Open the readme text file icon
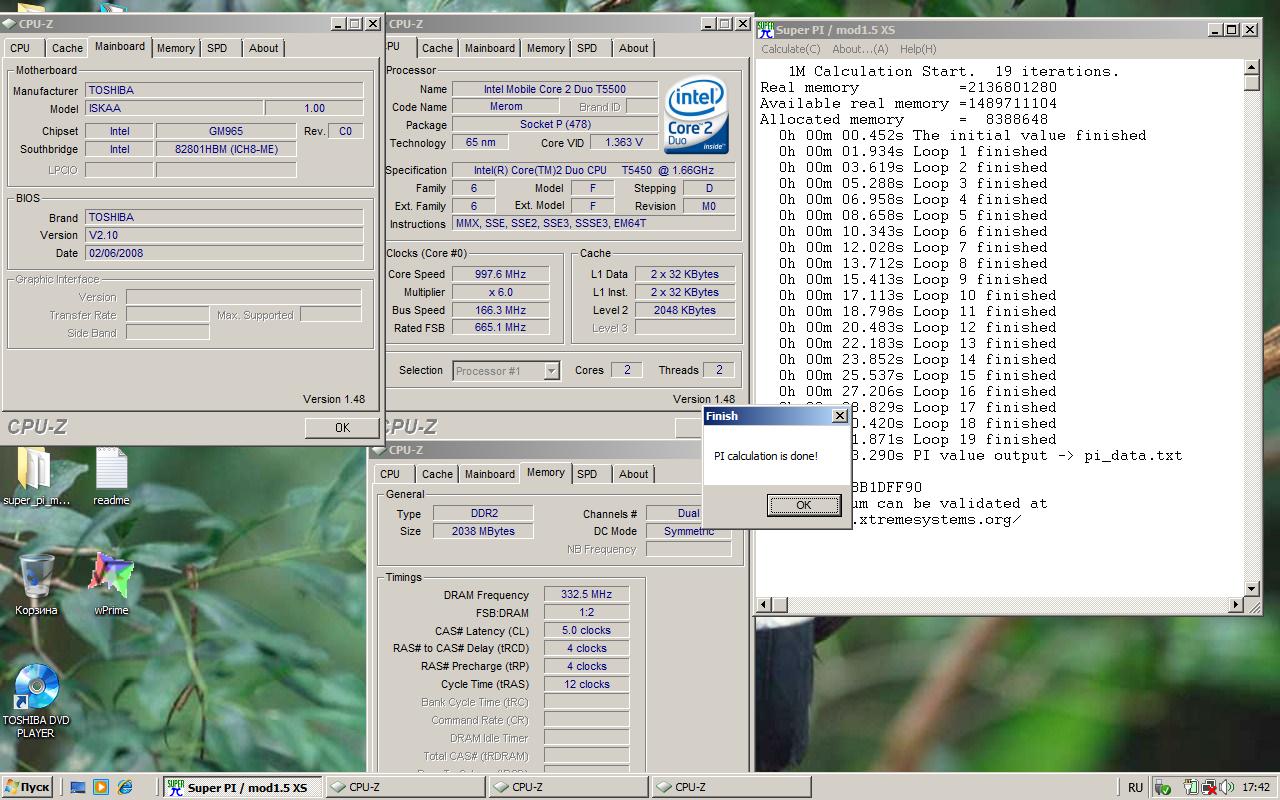1280x800 pixels. 111,478
